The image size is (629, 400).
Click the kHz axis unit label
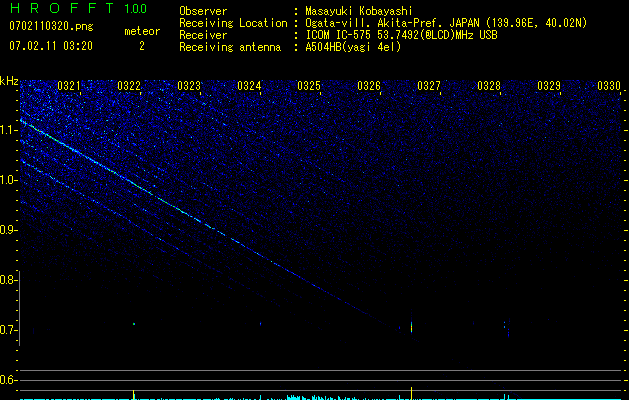point(9,81)
